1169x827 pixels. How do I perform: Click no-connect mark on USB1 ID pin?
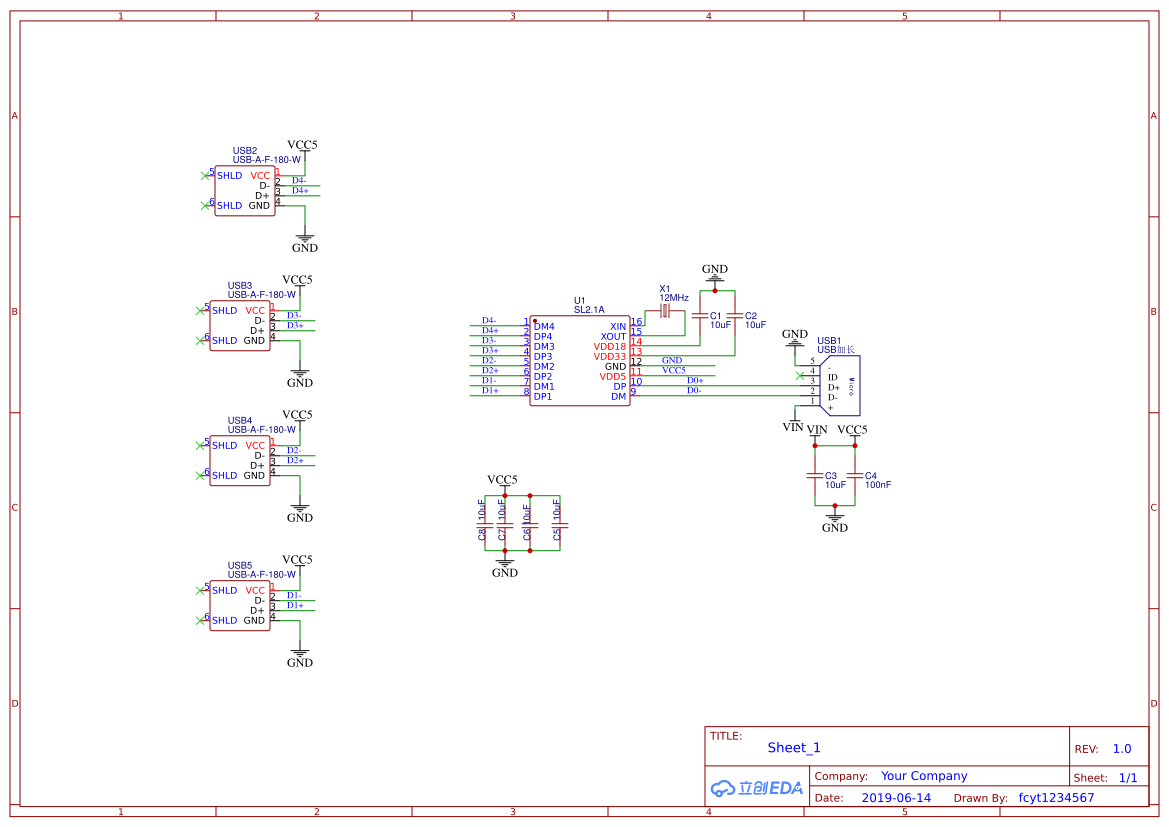click(800, 376)
